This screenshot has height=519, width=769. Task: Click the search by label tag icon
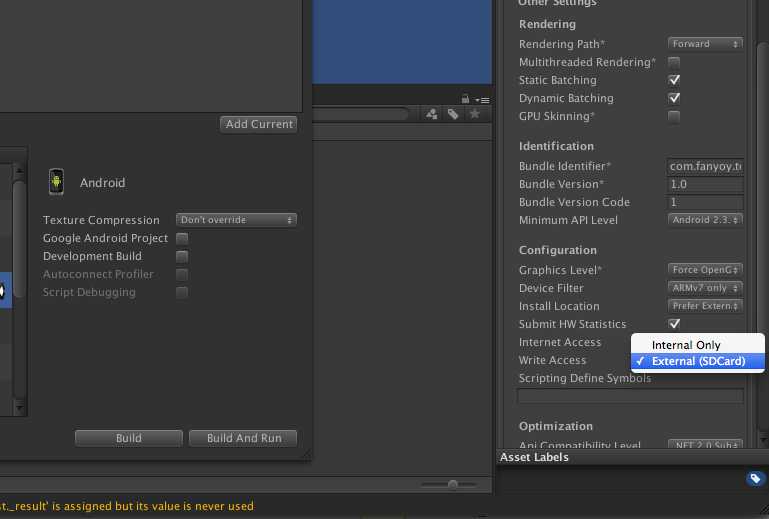click(453, 114)
